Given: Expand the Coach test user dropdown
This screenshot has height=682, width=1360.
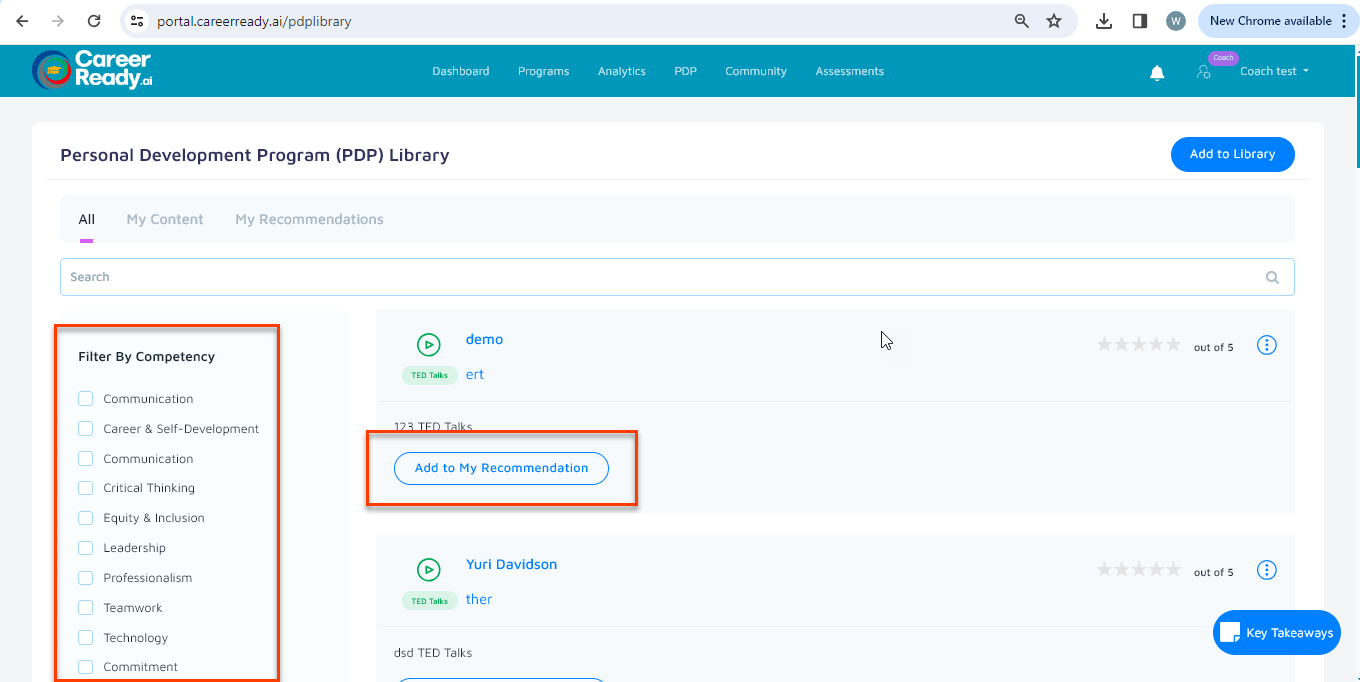Looking at the screenshot, I should pos(1274,72).
